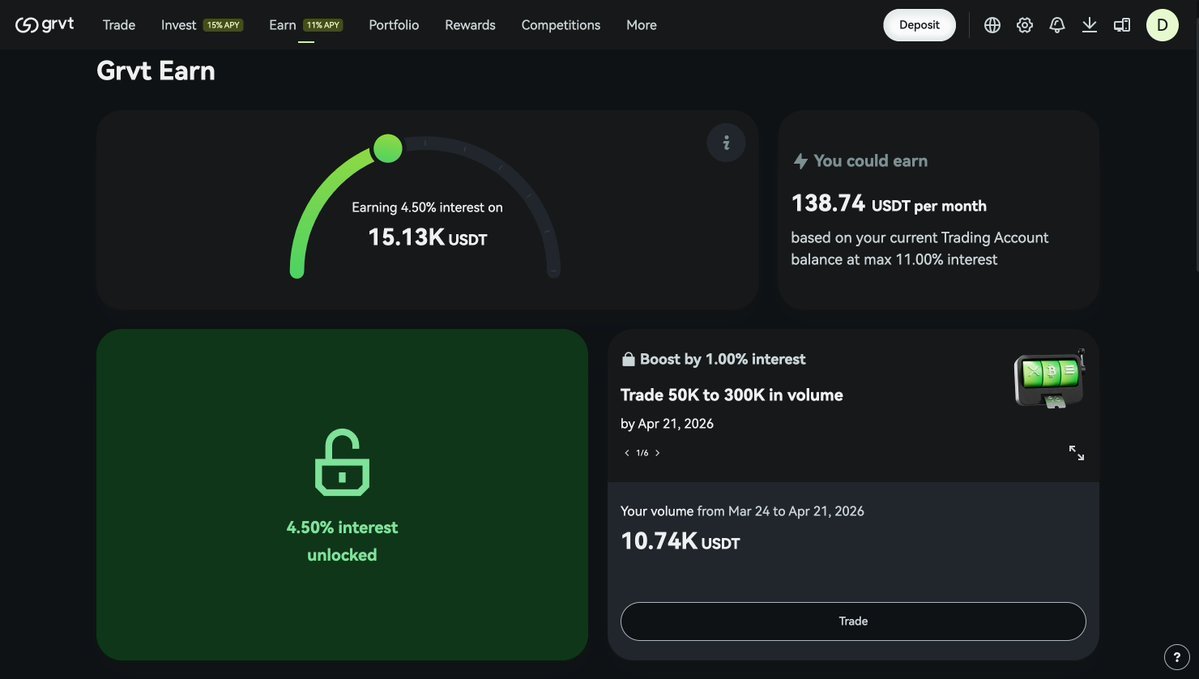
Task: Click the grvt logo
Action: (x=44, y=24)
